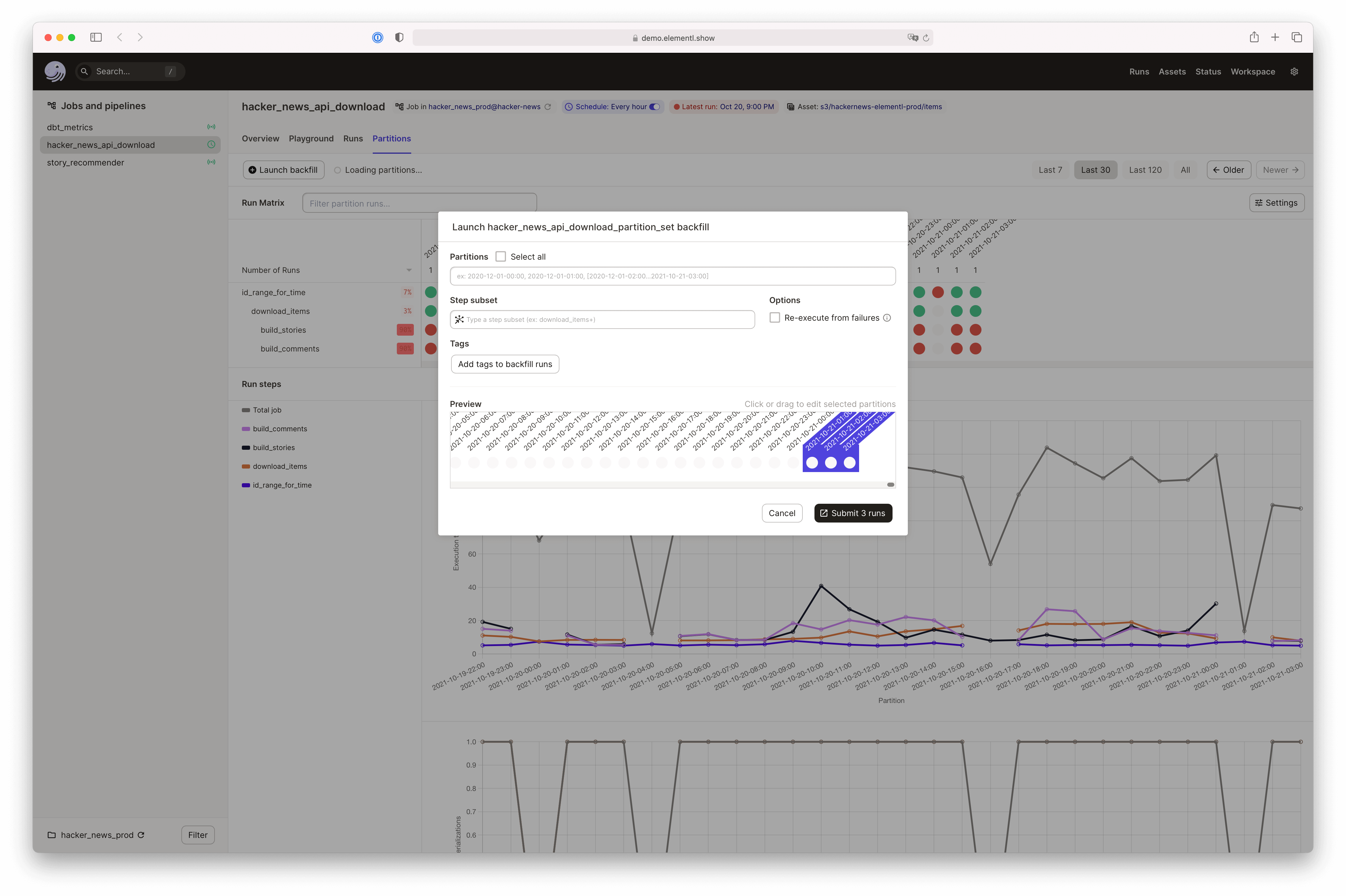Click the Launch backfill button
This screenshot has width=1346, height=896.
(x=284, y=170)
